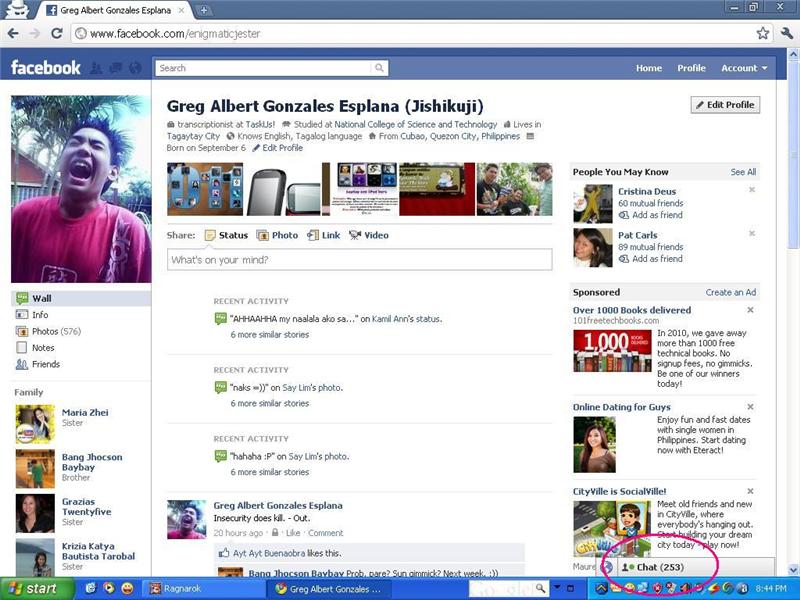Share a video using the Video icon

pyautogui.click(x=366, y=235)
